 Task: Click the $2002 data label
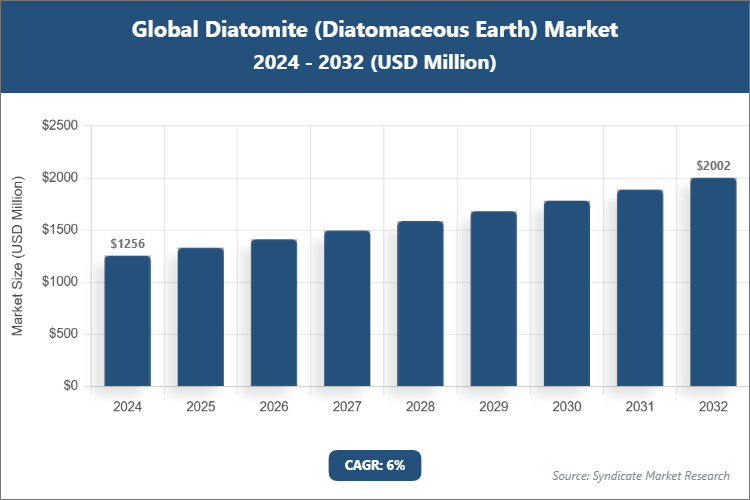pyautogui.click(x=713, y=166)
